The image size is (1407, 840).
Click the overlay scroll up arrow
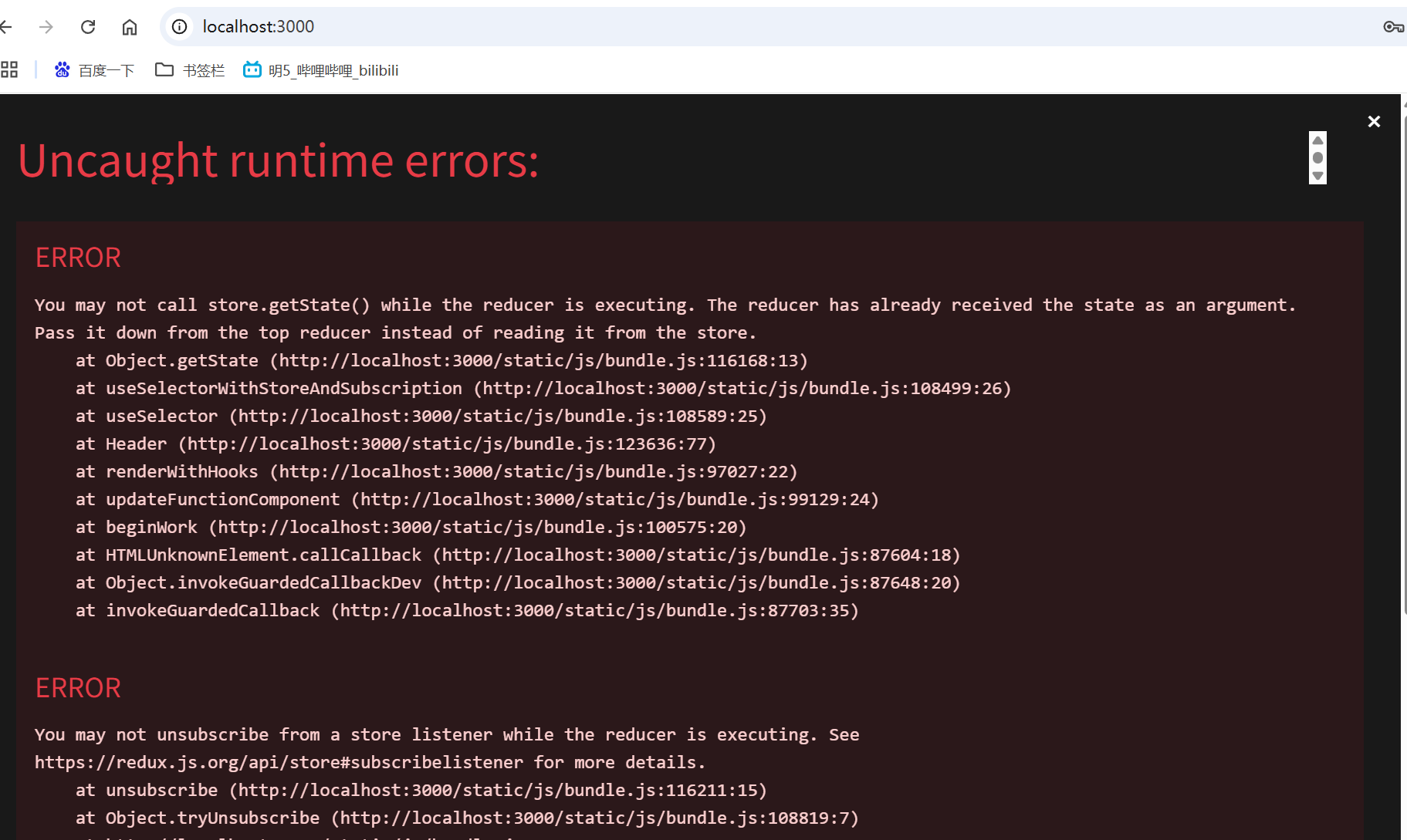[1318, 140]
